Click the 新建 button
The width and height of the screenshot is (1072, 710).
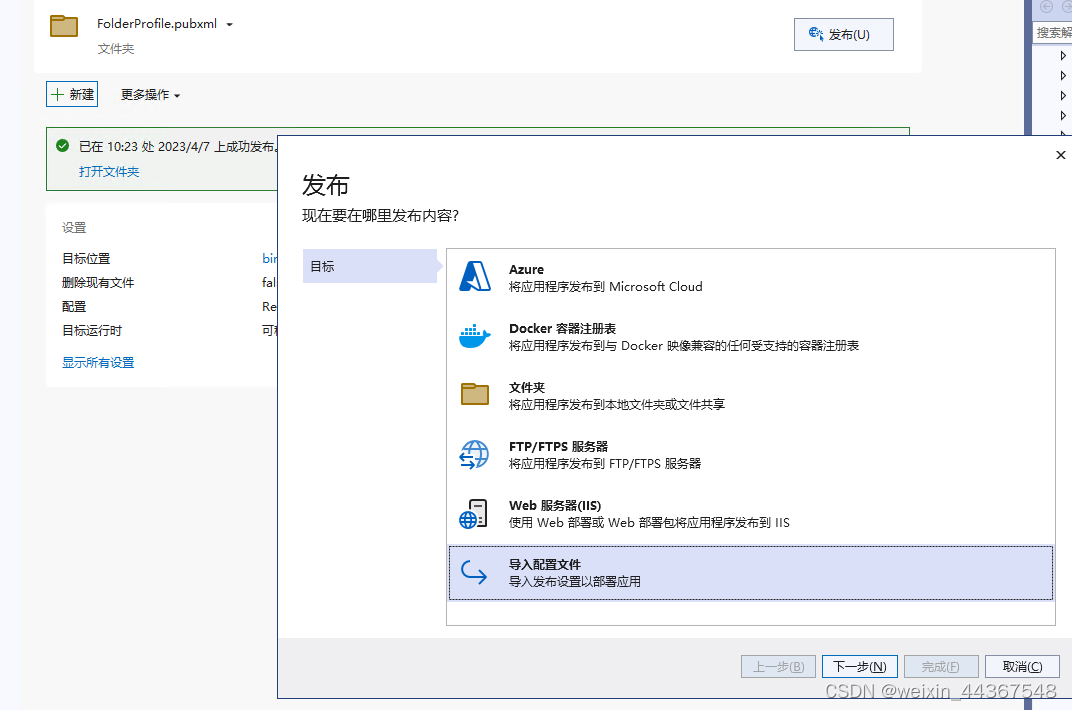coord(72,94)
